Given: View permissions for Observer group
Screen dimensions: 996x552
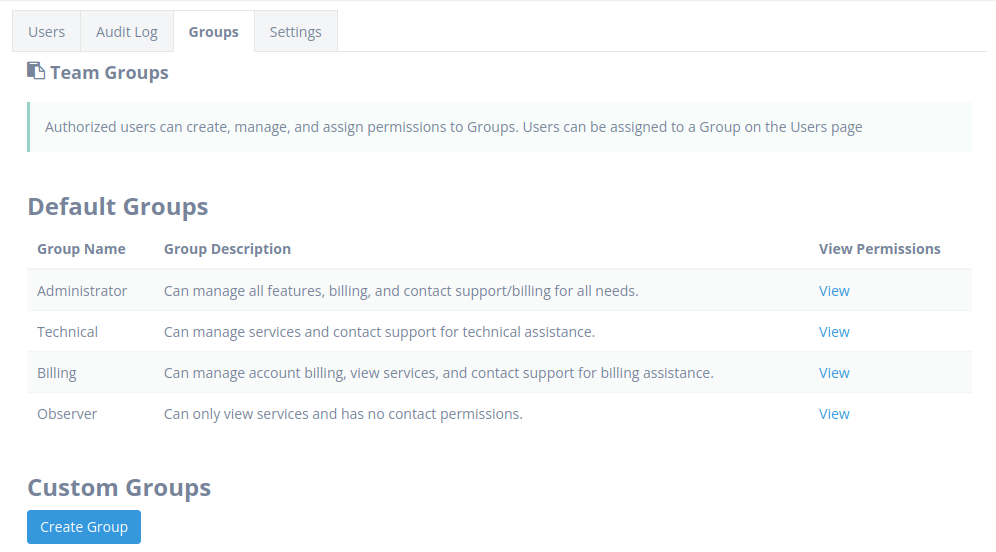Looking at the screenshot, I should tap(834, 414).
